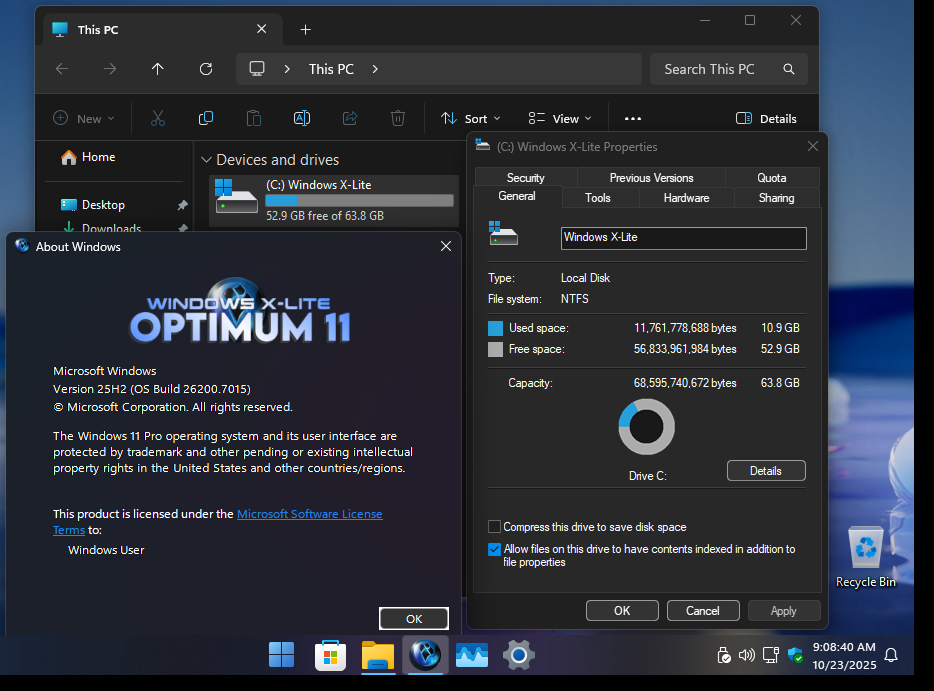Switch to the Previous Versions tab
The image size is (934, 691).
coord(651,178)
